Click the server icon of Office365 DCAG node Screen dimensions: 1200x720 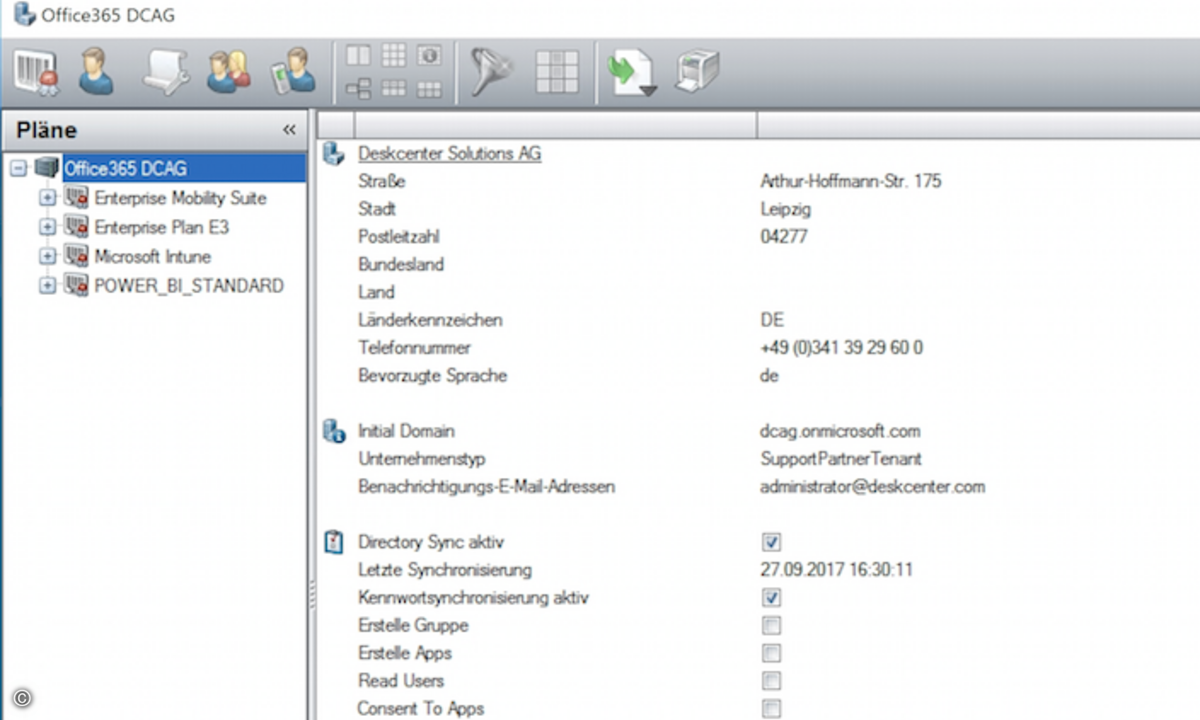coord(46,168)
